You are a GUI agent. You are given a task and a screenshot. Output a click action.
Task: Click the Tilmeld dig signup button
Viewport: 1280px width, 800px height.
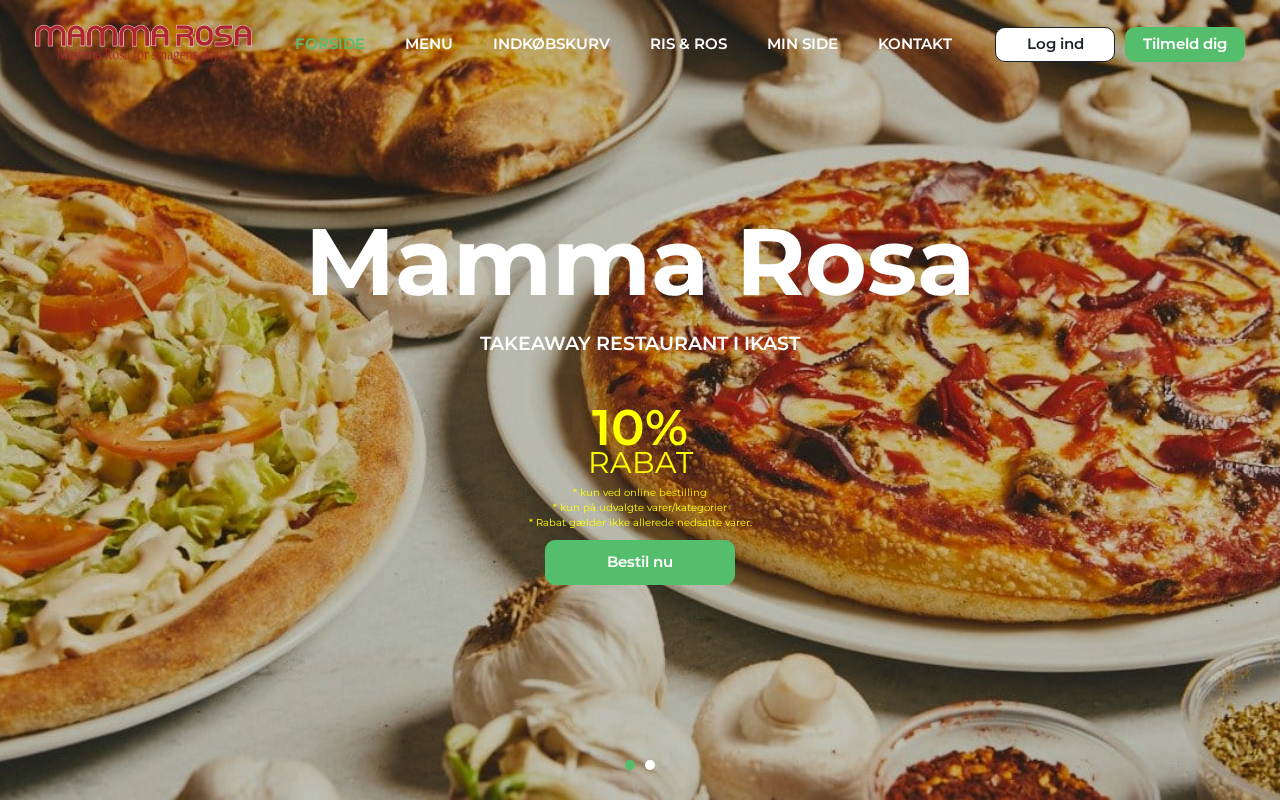[1185, 44]
